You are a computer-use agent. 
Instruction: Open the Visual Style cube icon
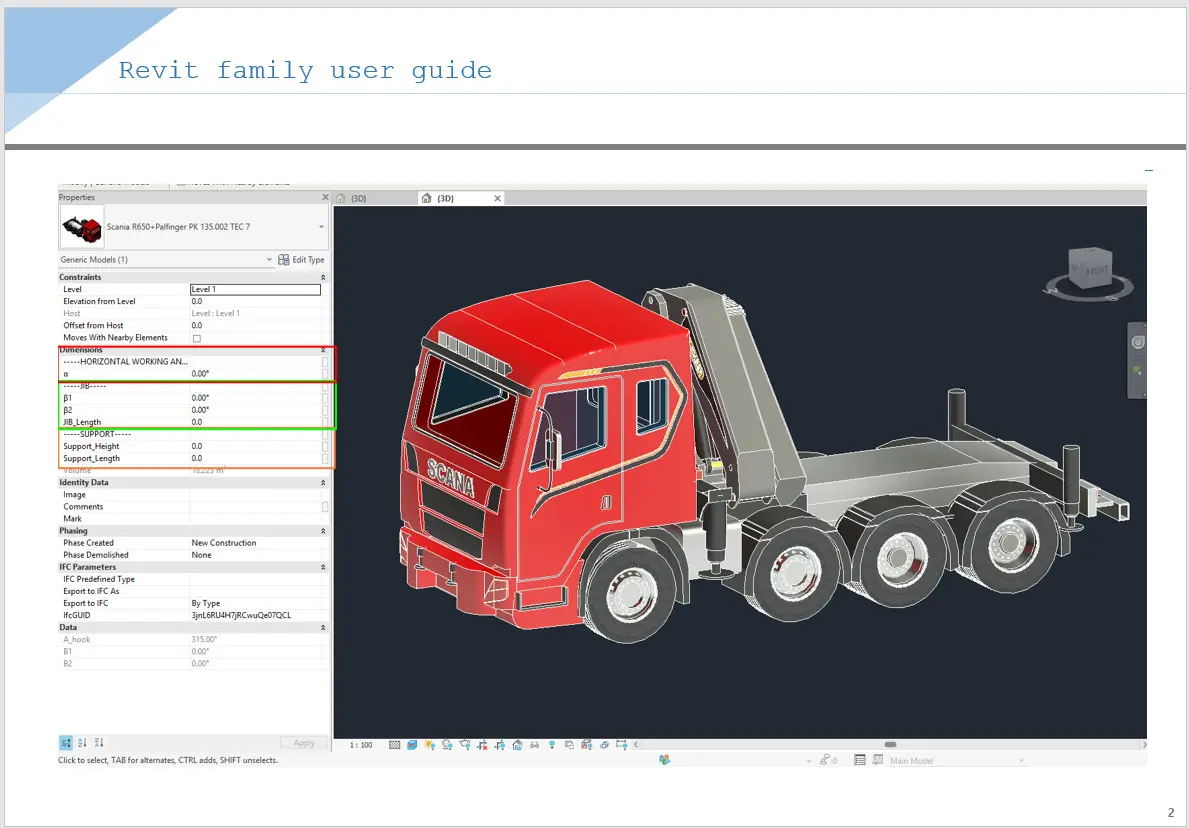point(412,745)
